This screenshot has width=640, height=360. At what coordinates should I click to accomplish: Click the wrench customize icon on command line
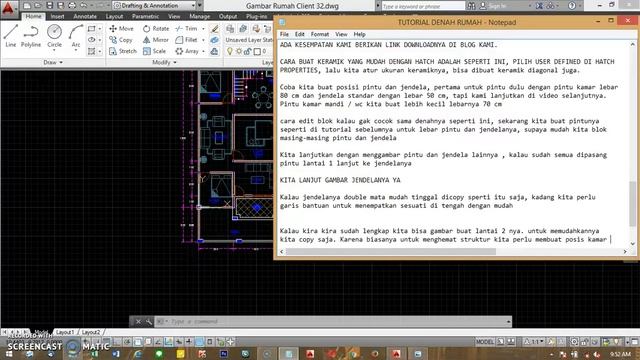(x=149, y=322)
